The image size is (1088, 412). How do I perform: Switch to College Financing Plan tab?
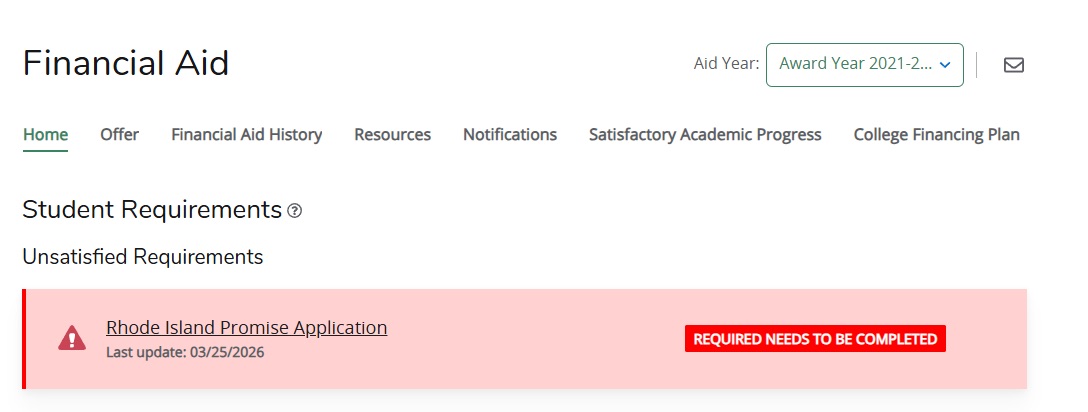click(x=936, y=134)
